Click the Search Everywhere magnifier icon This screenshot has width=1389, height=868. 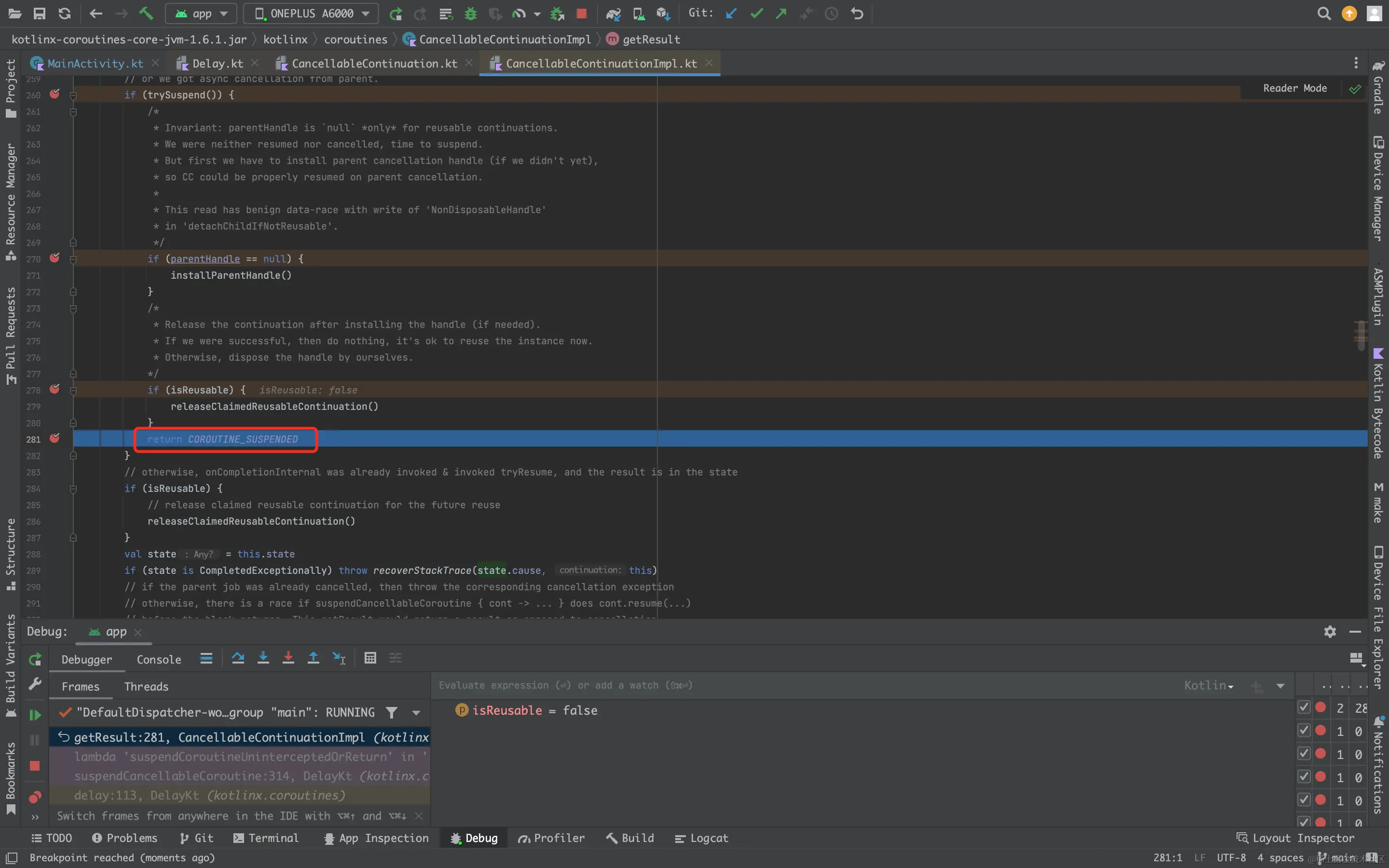click(x=1323, y=13)
